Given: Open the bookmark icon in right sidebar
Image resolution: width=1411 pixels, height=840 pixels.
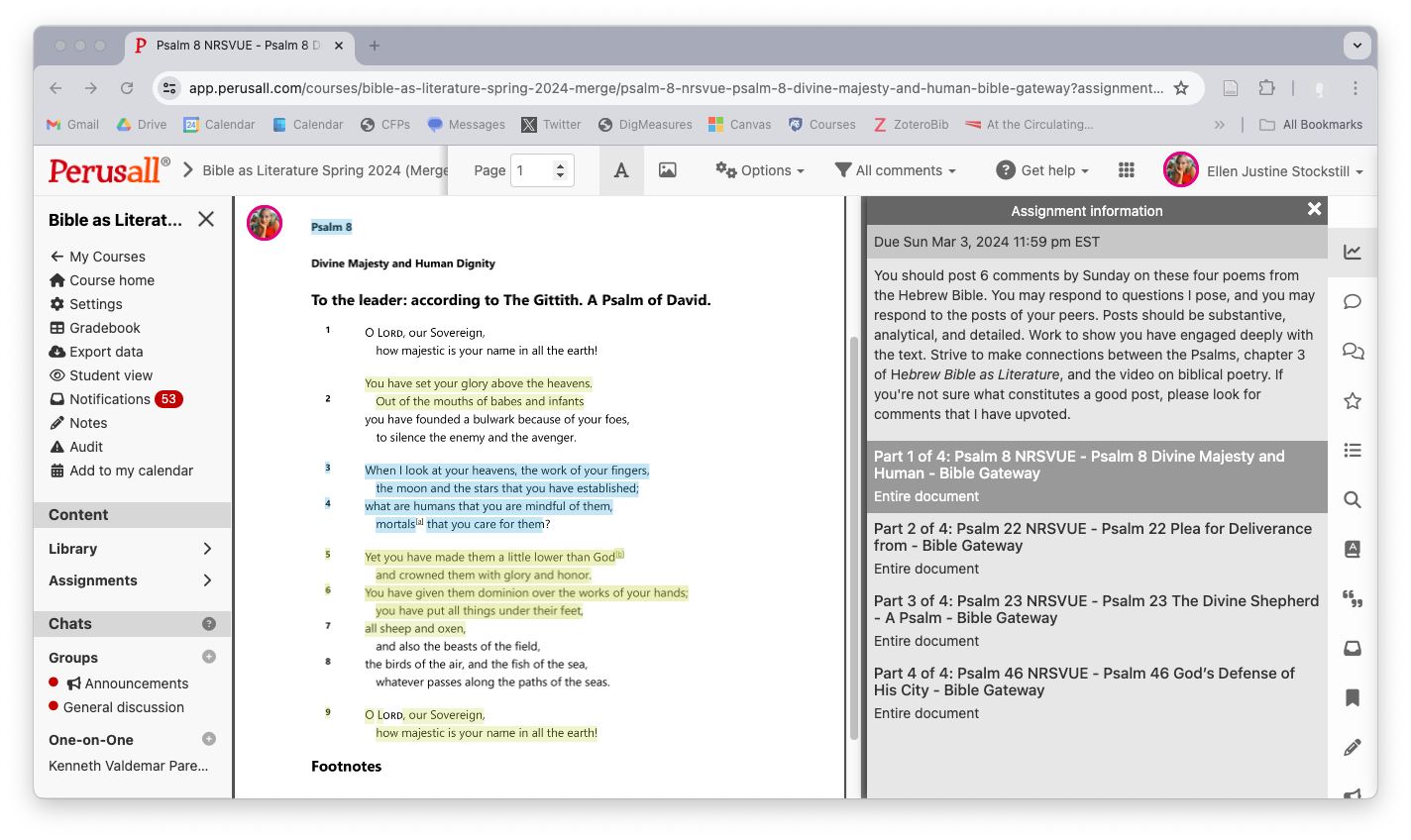Looking at the screenshot, I should click(1352, 698).
